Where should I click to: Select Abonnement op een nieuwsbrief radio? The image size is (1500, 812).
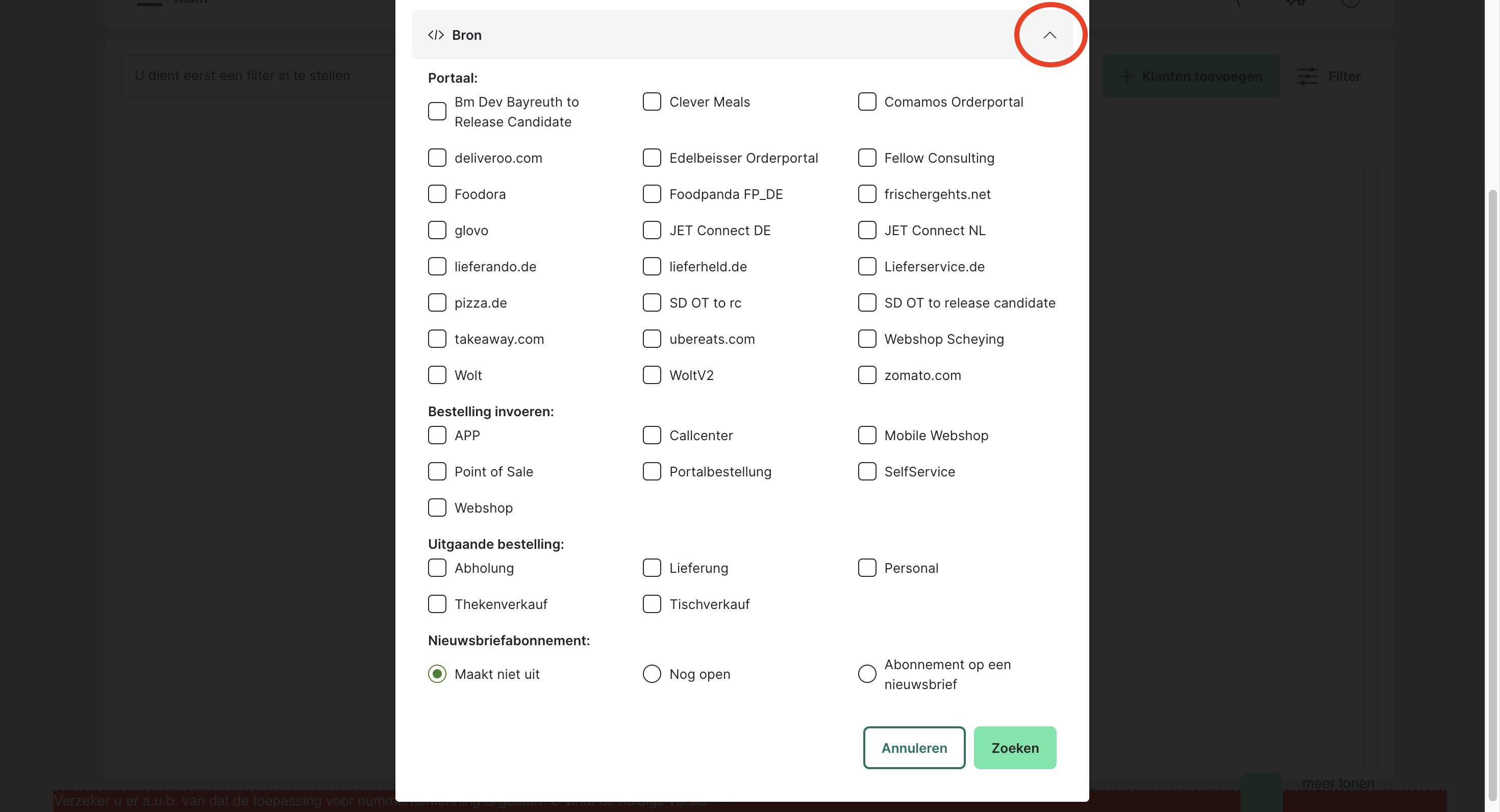866,674
